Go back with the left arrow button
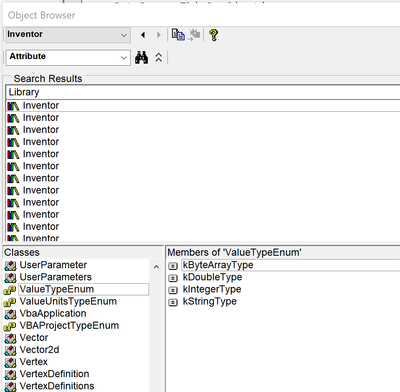 pyautogui.click(x=143, y=35)
